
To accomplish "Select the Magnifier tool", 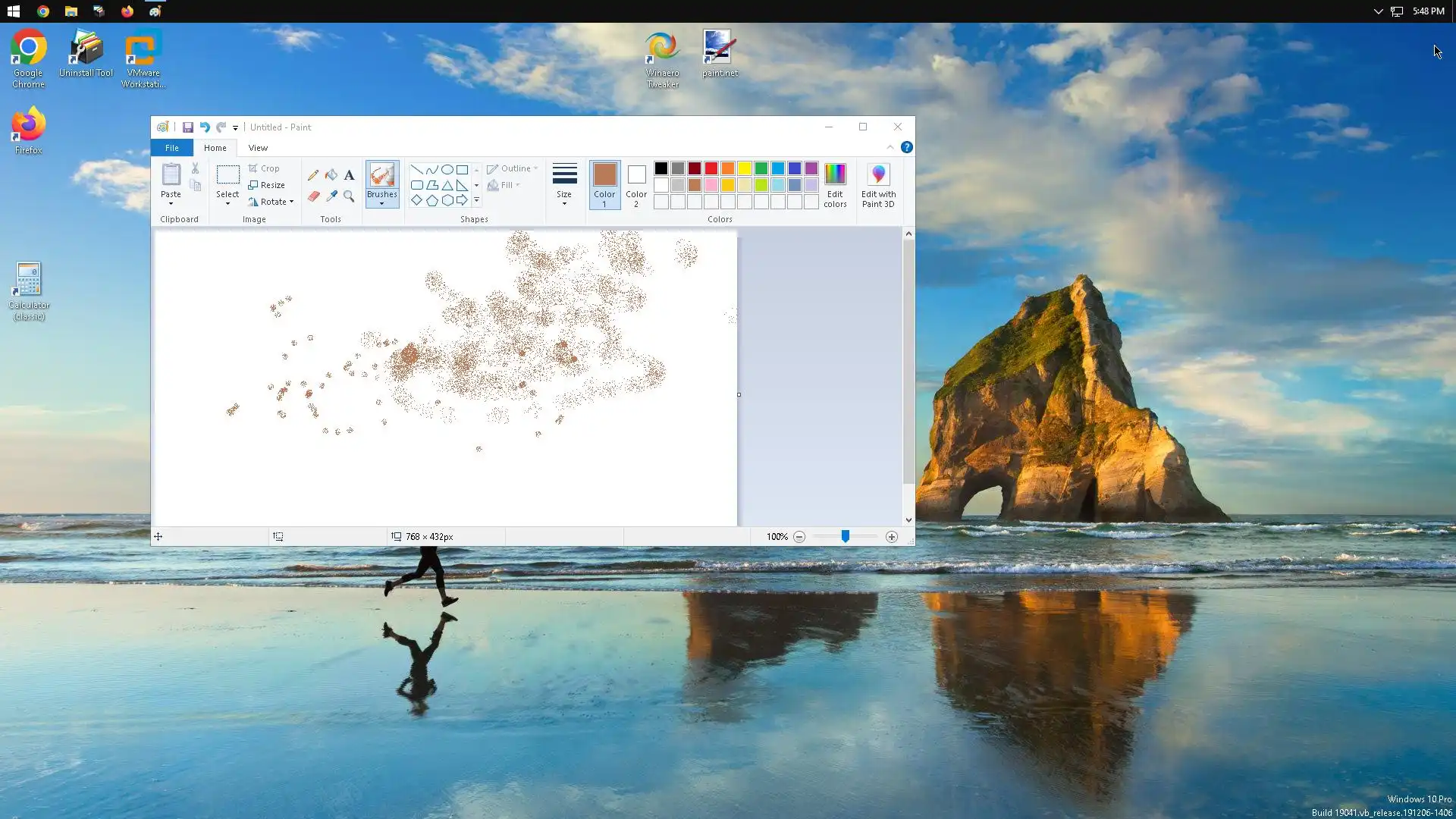I will click(x=349, y=196).
